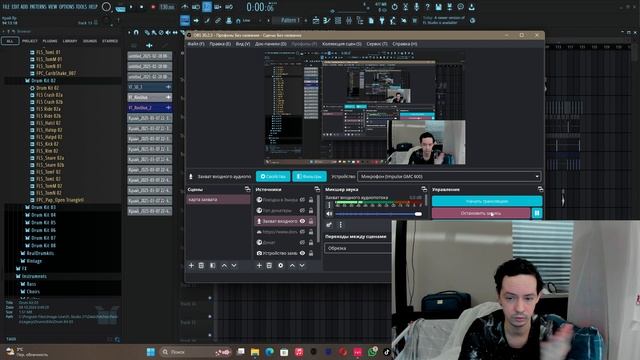
Task: Select the Карта захвата scene
Action: click(218, 200)
